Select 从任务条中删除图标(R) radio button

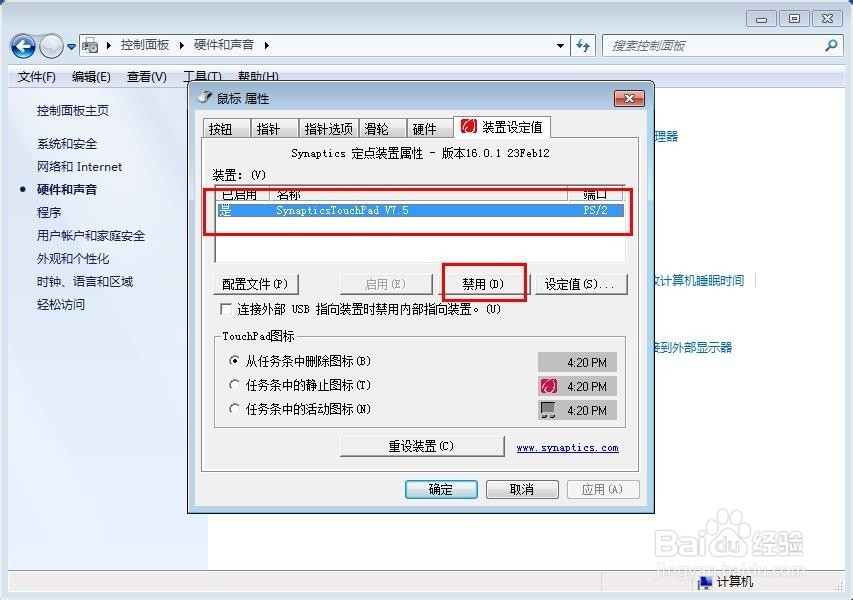click(234, 361)
